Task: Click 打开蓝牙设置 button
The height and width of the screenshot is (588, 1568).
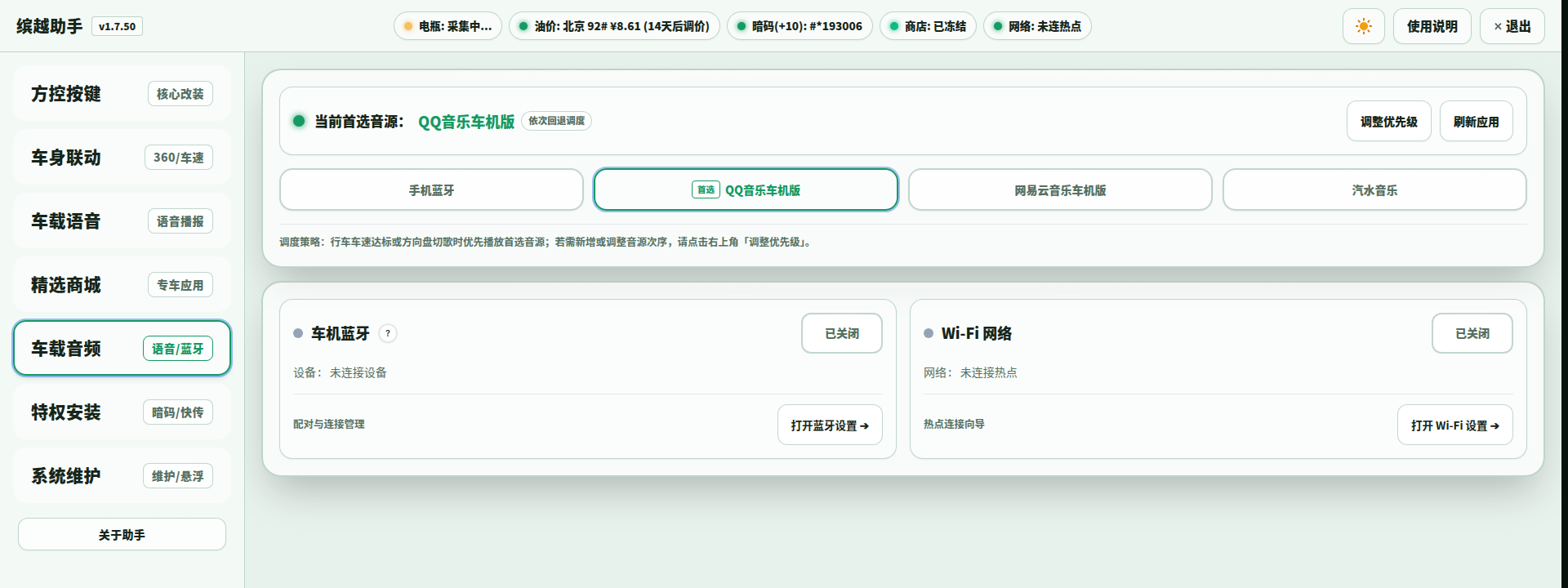Action: coord(830,425)
